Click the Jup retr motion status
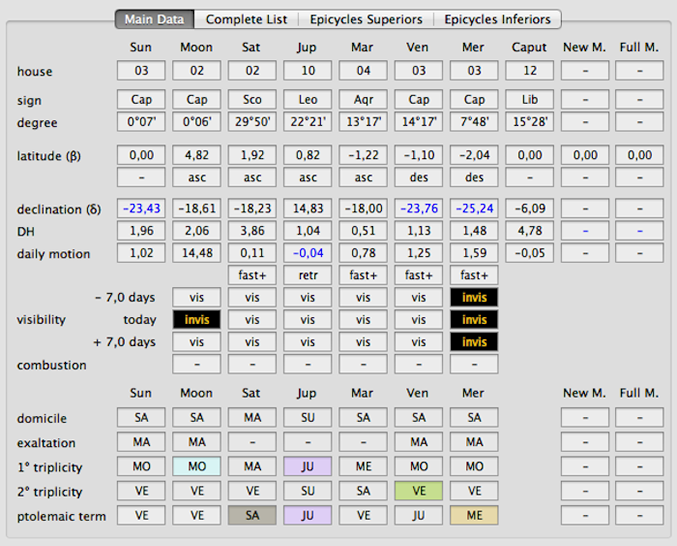Screen dimensions: 677x546 pos(308,275)
